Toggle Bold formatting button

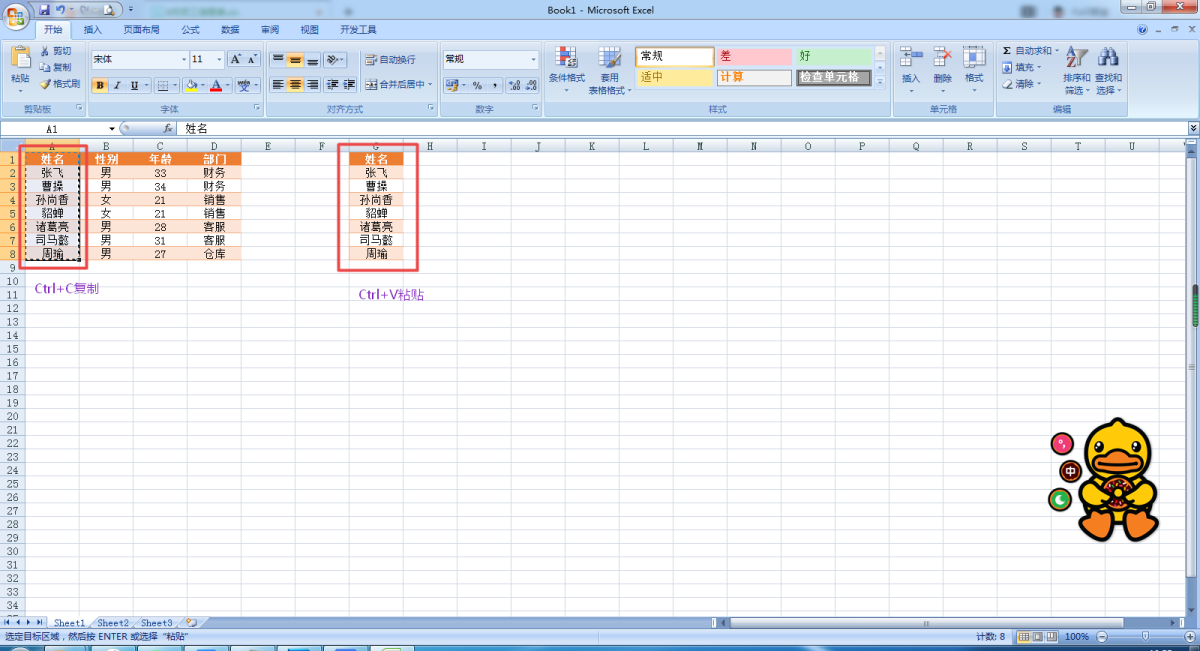click(99, 86)
